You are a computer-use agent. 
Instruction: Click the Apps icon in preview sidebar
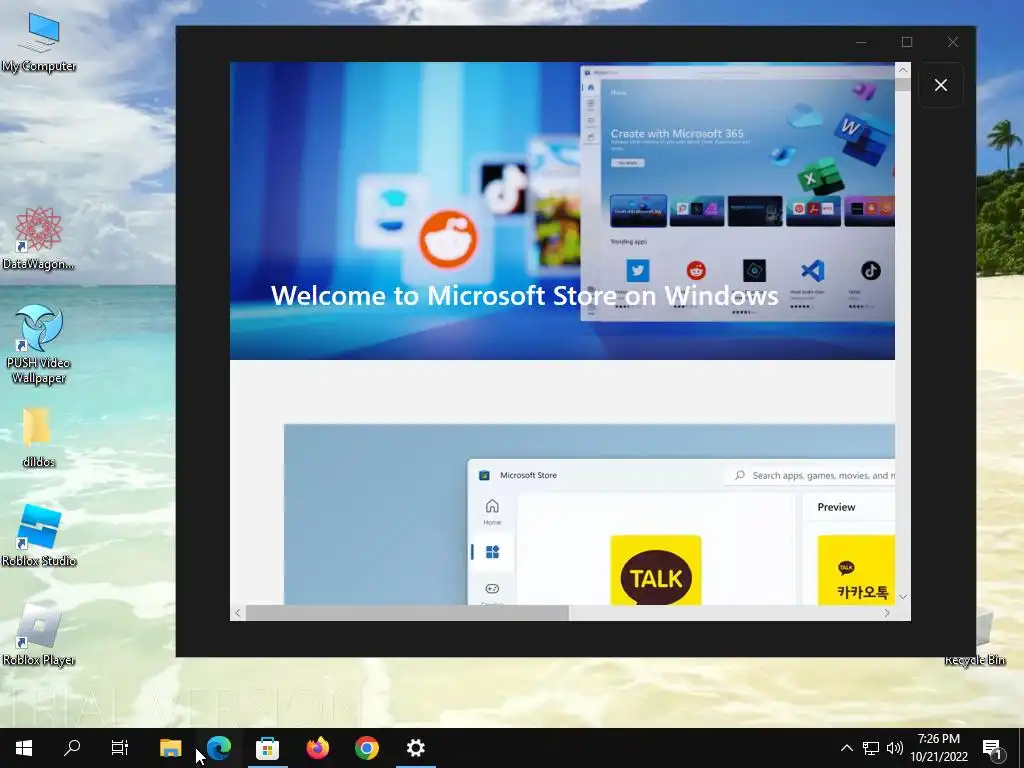492,552
